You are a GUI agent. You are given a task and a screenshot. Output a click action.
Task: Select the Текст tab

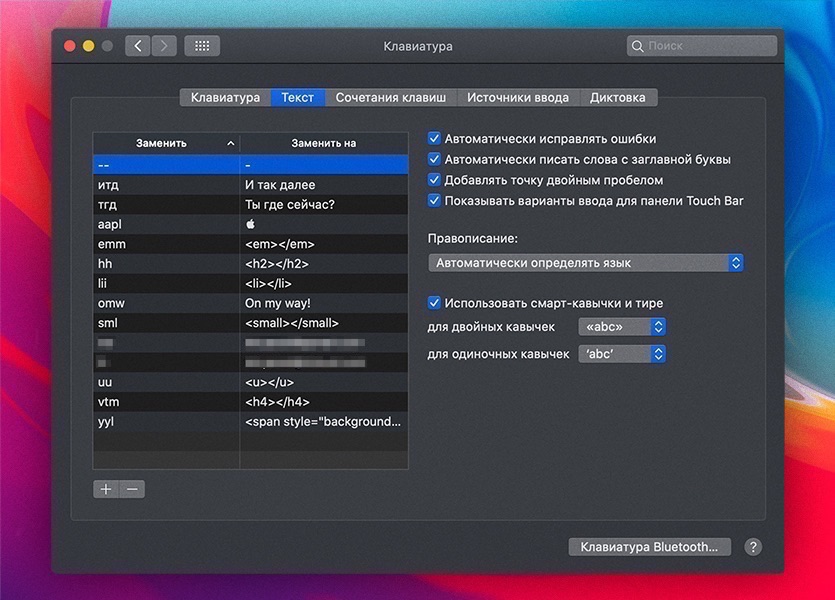[x=298, y=97]
